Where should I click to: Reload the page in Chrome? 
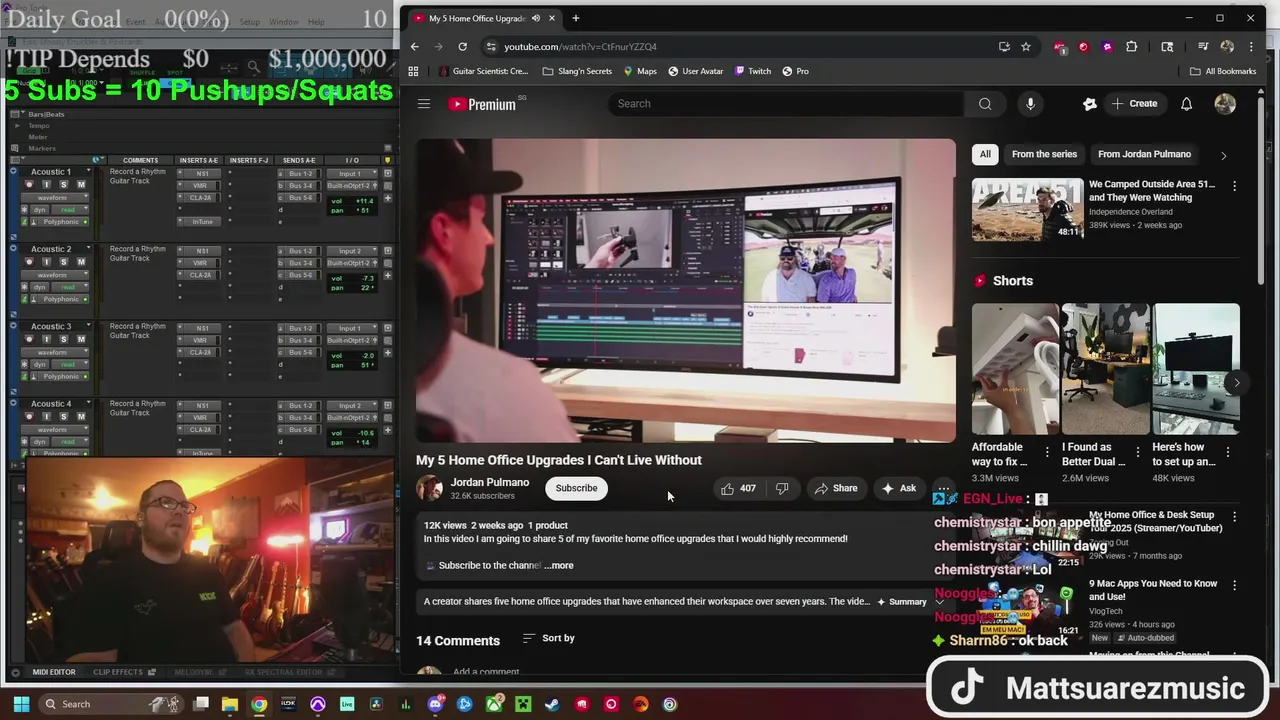point(462,46)
